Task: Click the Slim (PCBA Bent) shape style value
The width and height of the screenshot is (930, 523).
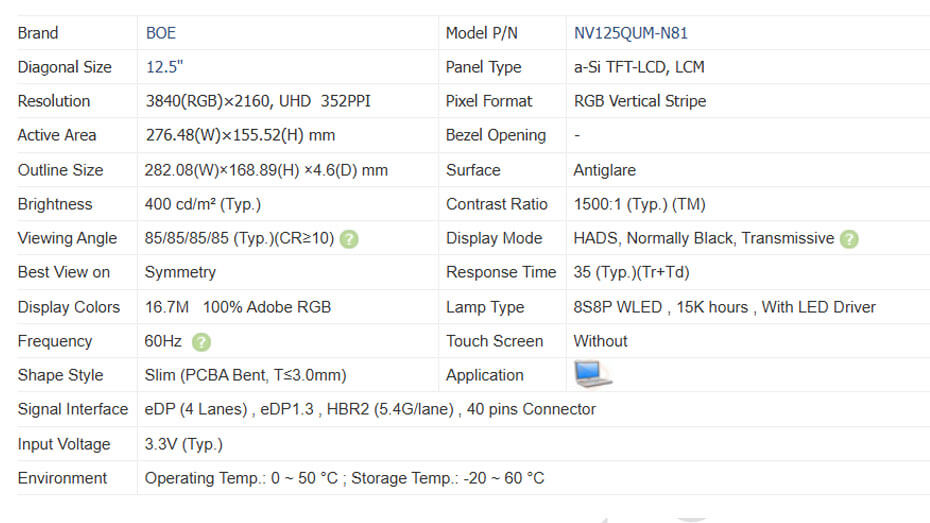Action: tap(245, 375)
